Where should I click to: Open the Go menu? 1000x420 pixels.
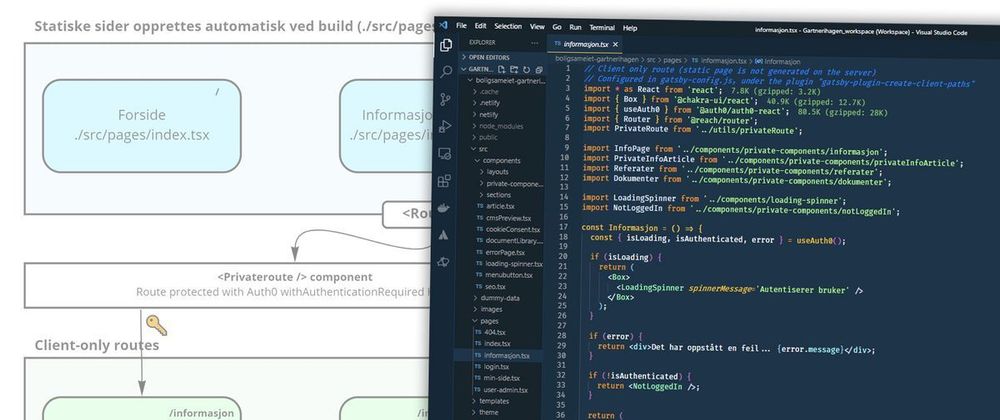[x=557, y=27]
